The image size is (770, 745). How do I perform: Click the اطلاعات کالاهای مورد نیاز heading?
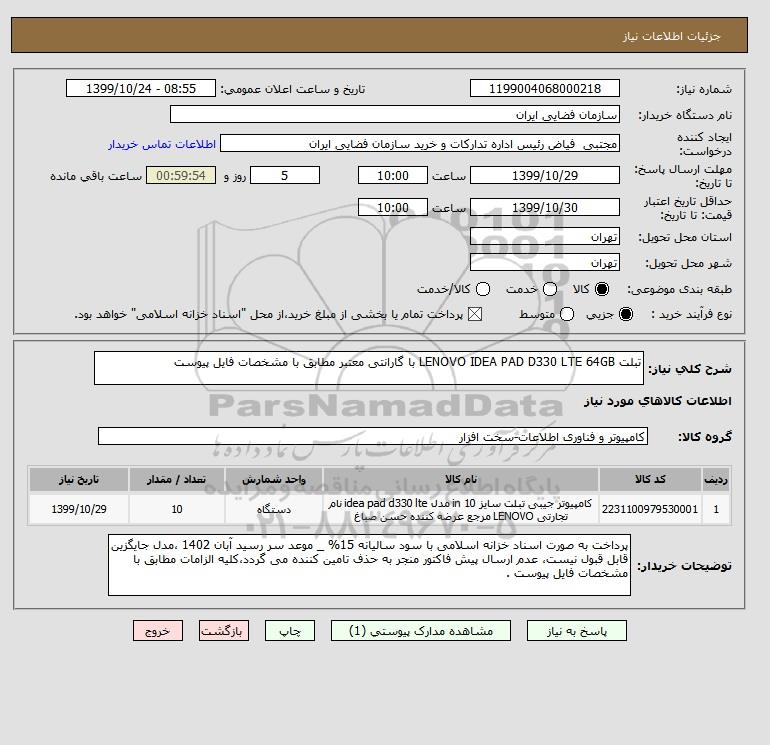tap(658, 401)
